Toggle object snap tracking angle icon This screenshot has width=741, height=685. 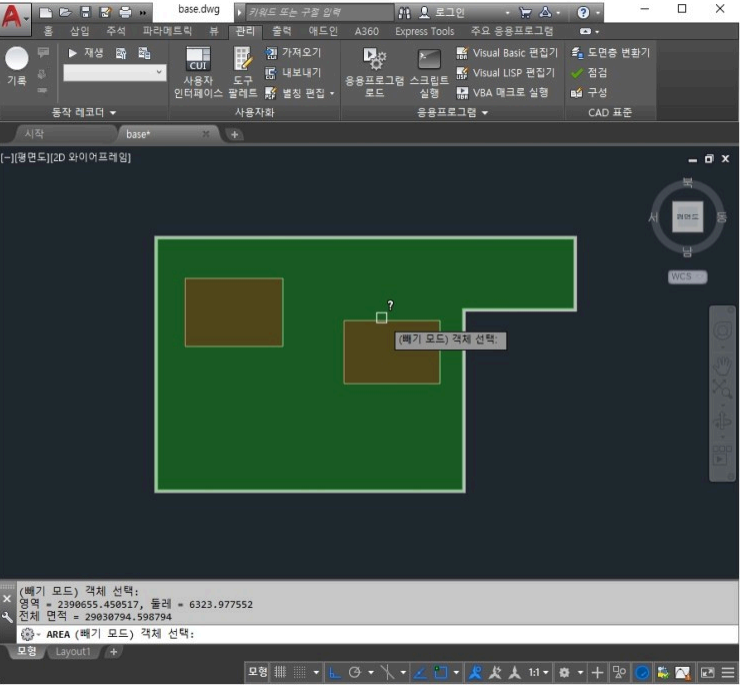(x=420, y=672)
